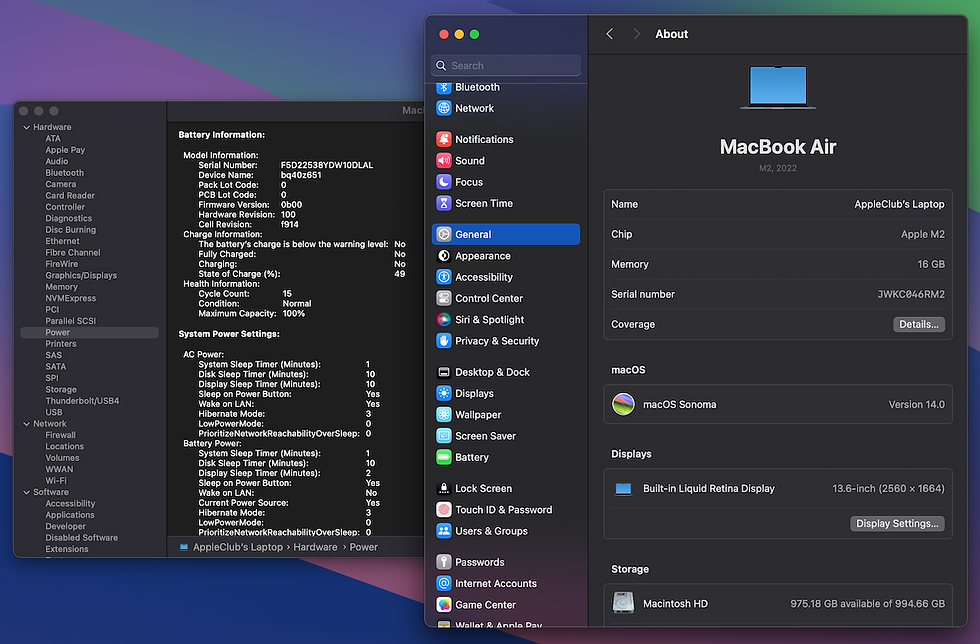
Task: Open Display Settings button
Action: pos(897,523)
